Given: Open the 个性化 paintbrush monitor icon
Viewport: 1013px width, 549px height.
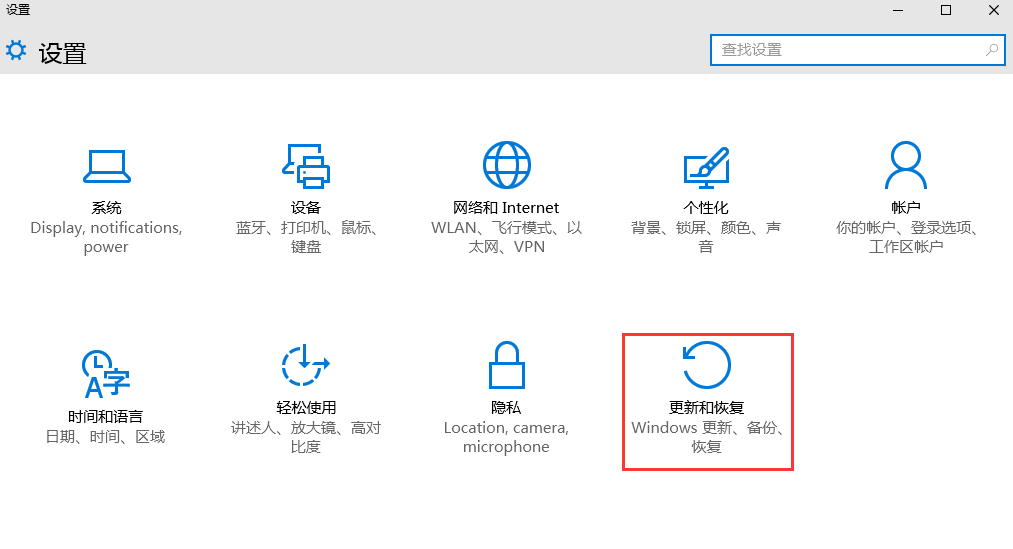Looking at the screenshot, I should coord(706,167).
